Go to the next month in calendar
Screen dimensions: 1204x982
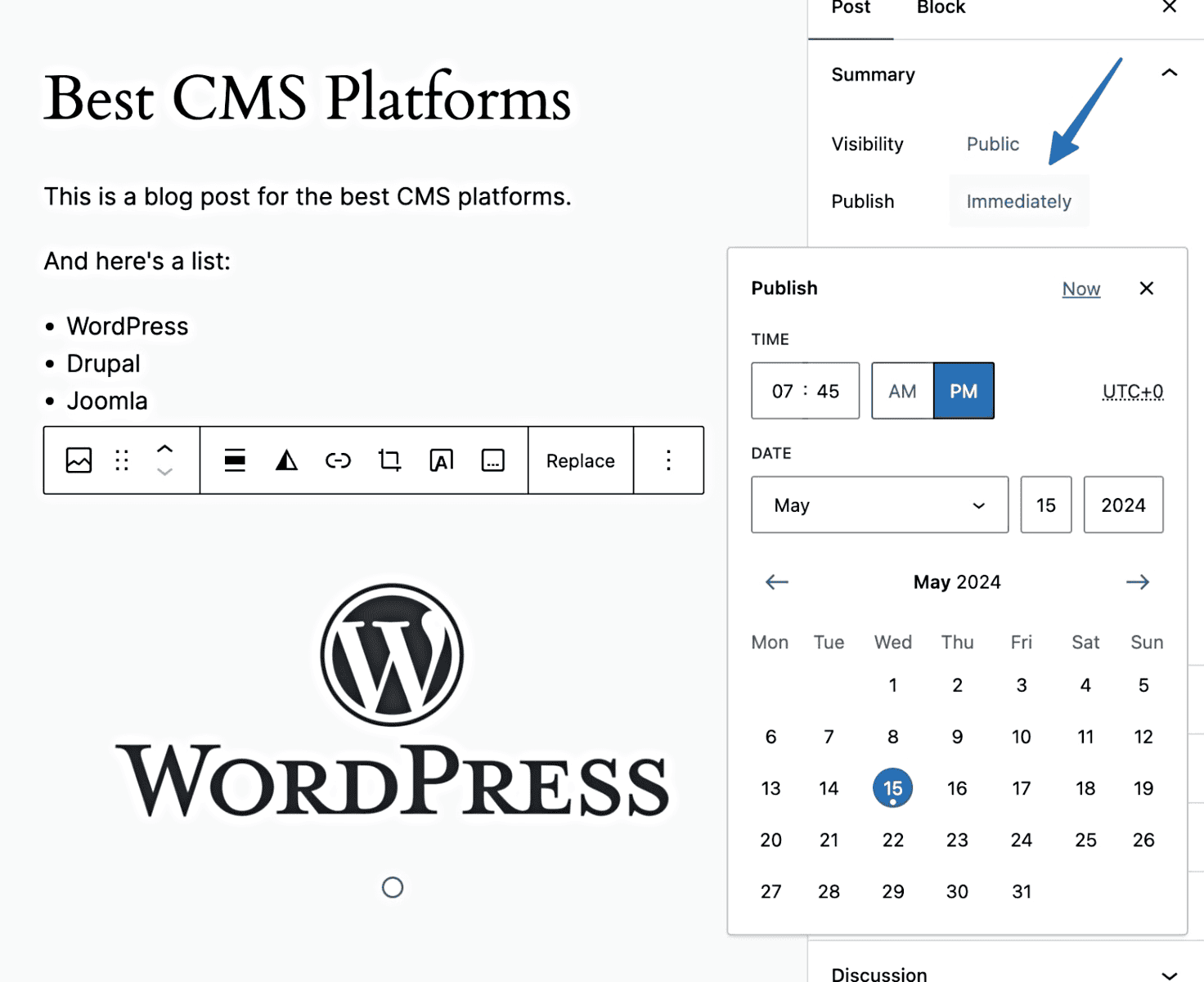click(1138, 581)
